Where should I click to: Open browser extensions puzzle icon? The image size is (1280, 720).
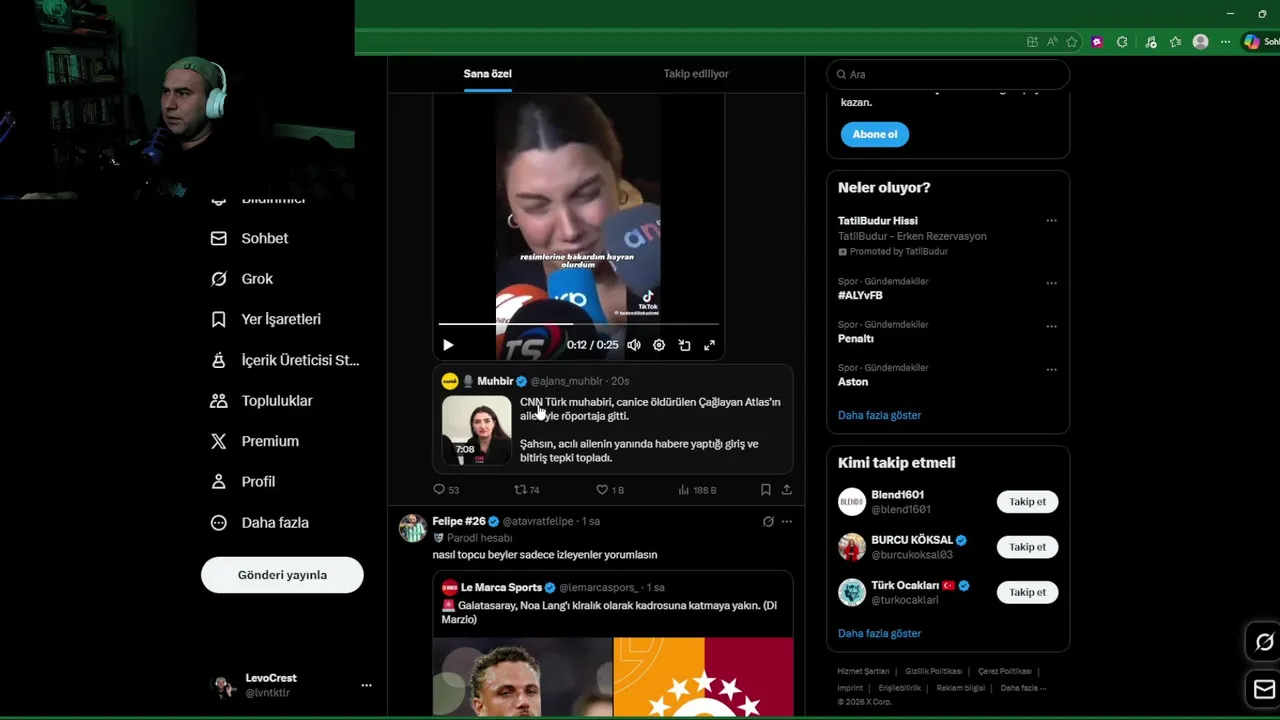pyautogui.click(x=1122, y=42)
